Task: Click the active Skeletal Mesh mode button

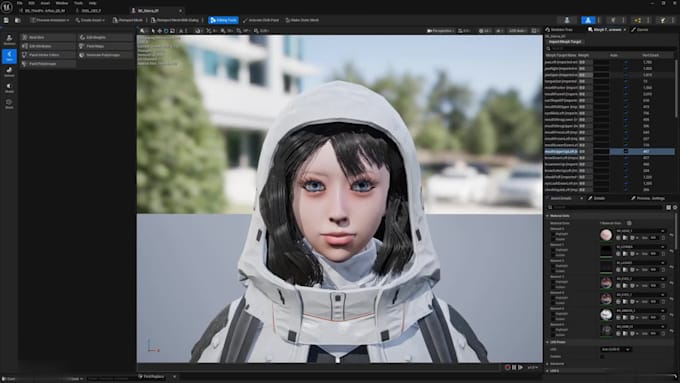Action: tap(588, 20)
